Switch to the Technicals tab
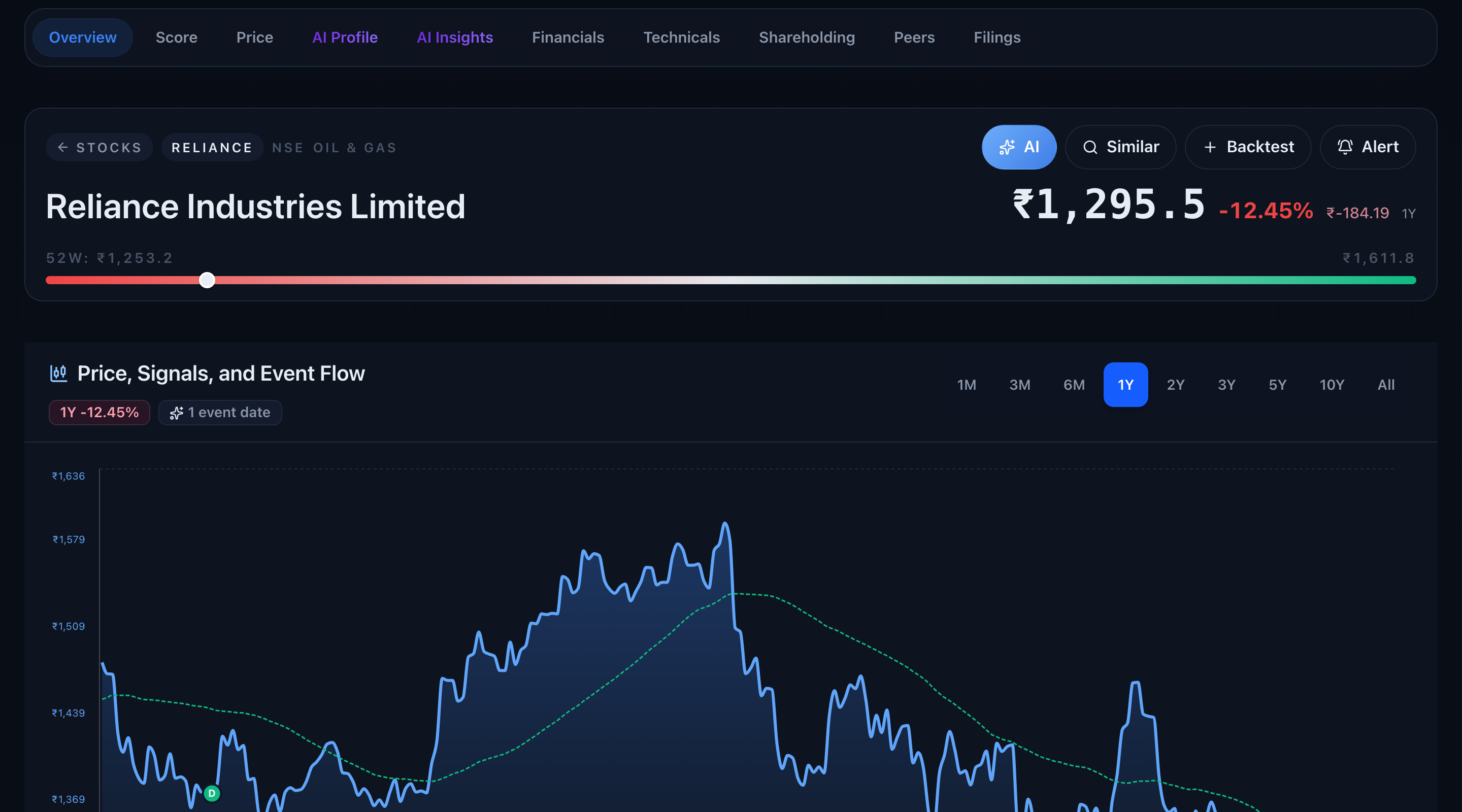This screenshot has width=1462, height=812. (682, 38)
